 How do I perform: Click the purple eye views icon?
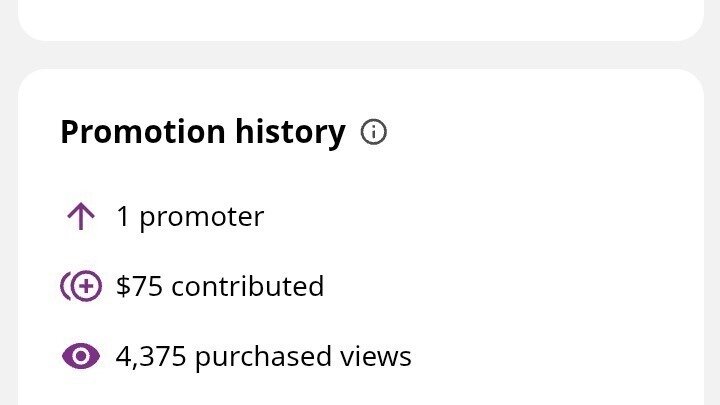[81, 356]
